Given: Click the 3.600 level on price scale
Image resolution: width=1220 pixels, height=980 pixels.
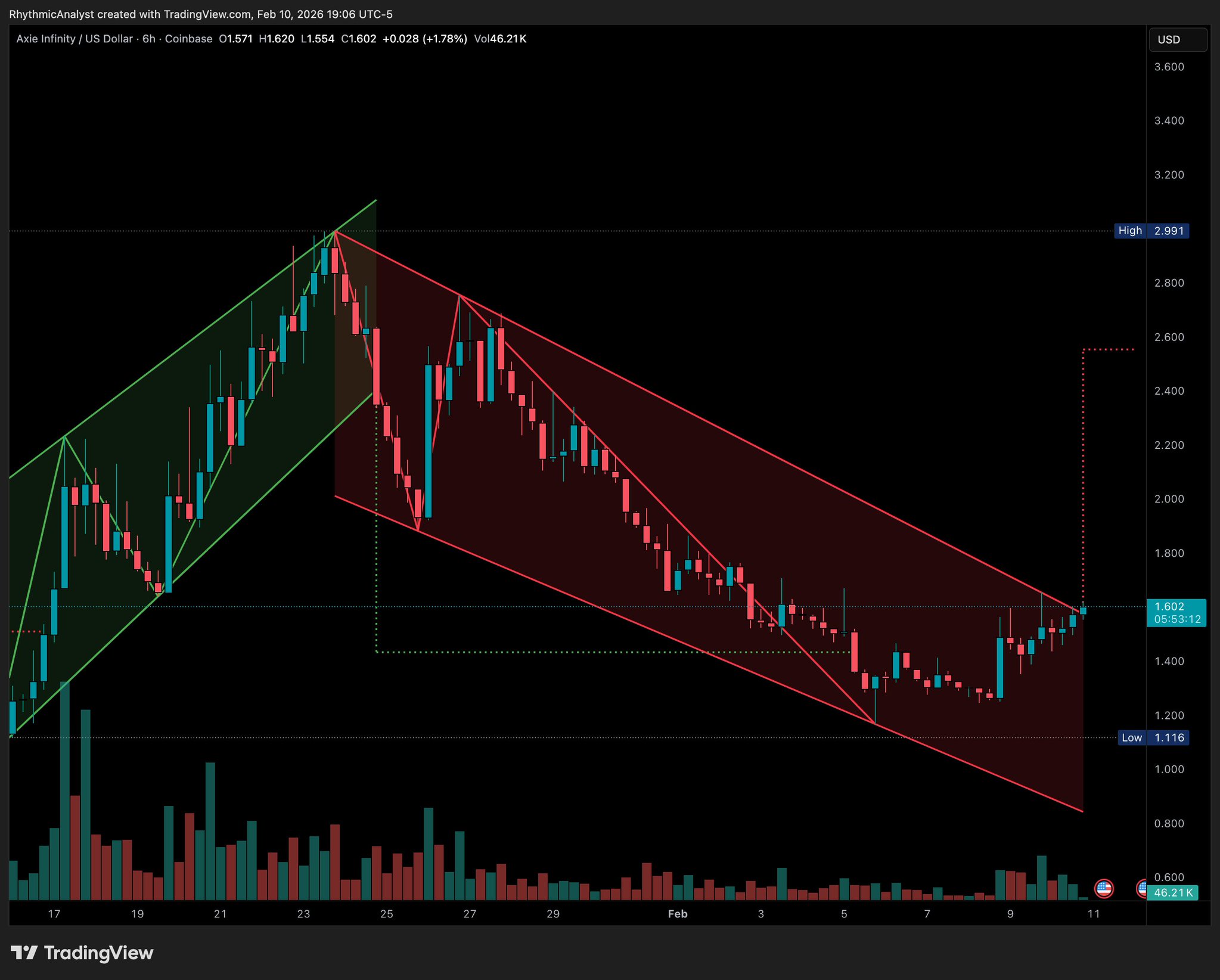Looking at the screenshot, I should 1169,67.
